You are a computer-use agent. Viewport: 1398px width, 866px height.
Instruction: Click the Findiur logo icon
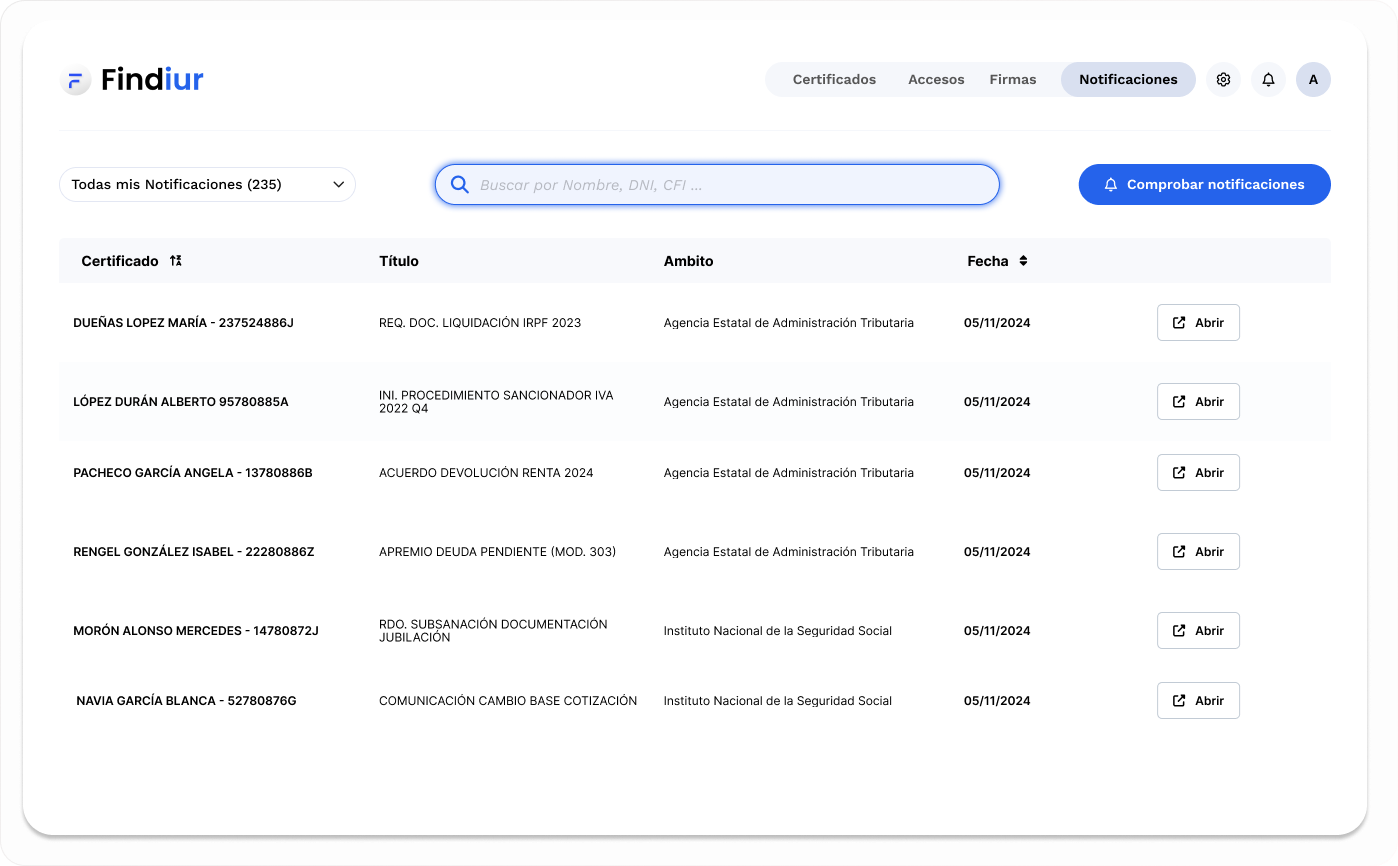[75, 80]
